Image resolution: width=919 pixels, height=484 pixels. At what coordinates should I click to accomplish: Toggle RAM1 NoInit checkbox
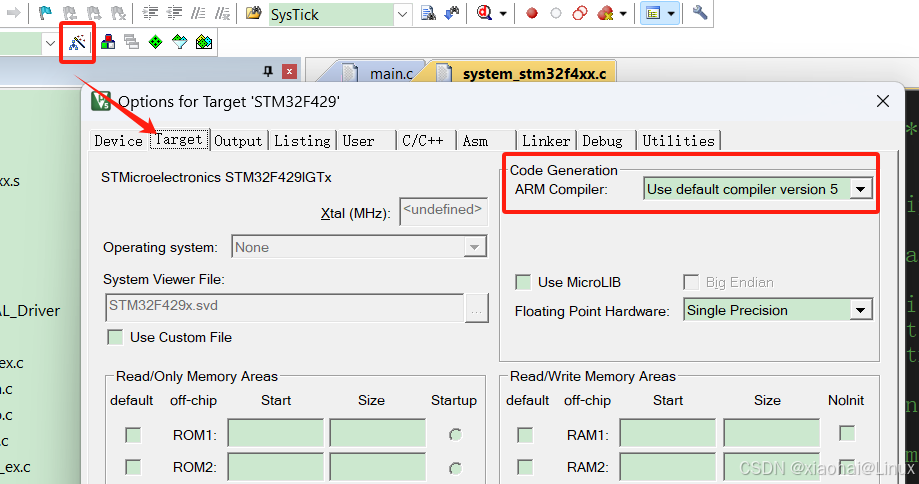(x=847, y=434)
